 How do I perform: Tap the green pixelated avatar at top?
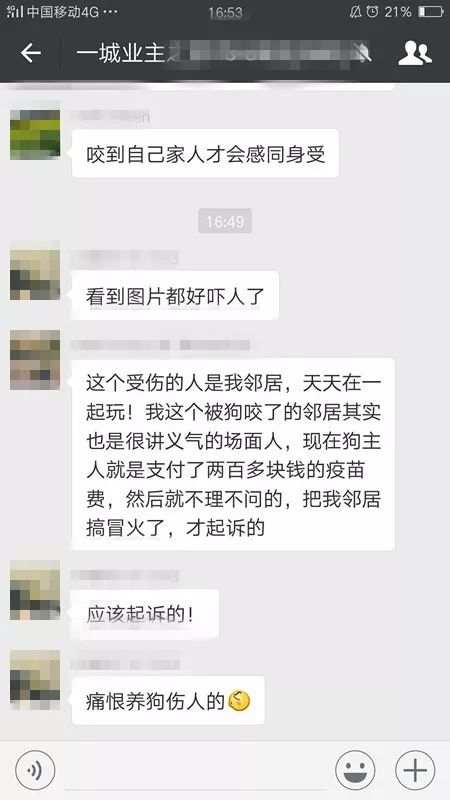(x=35, y=135)
